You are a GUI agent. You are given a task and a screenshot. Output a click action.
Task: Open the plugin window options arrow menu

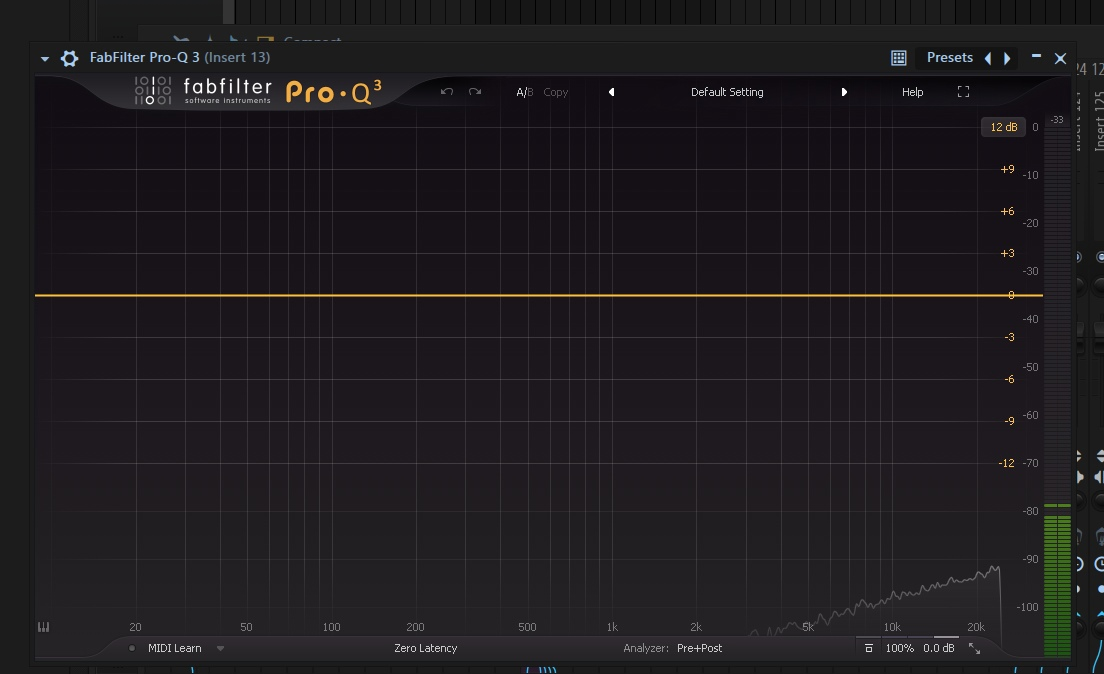pos(45,58)
